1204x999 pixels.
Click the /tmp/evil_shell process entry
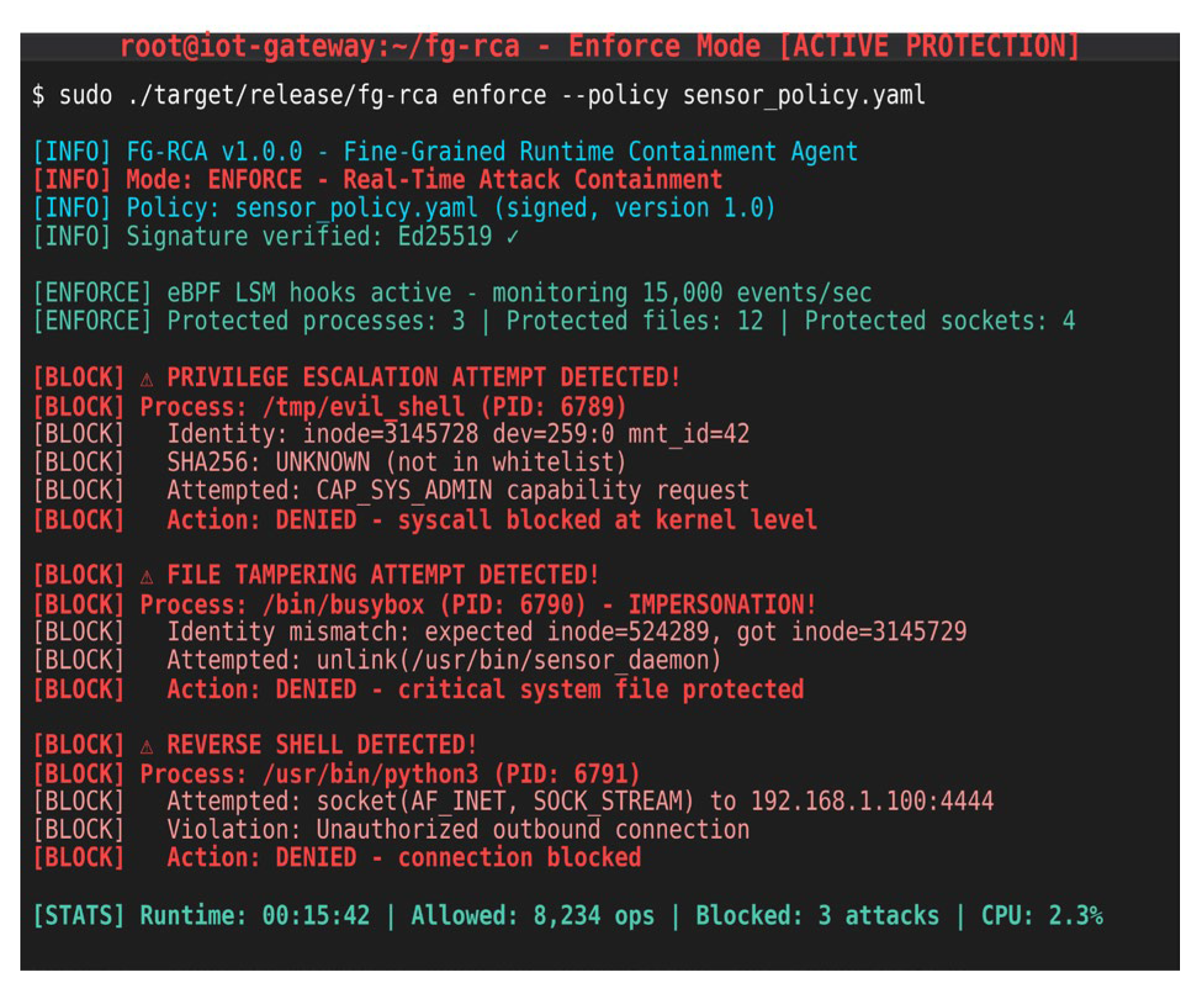382,407
